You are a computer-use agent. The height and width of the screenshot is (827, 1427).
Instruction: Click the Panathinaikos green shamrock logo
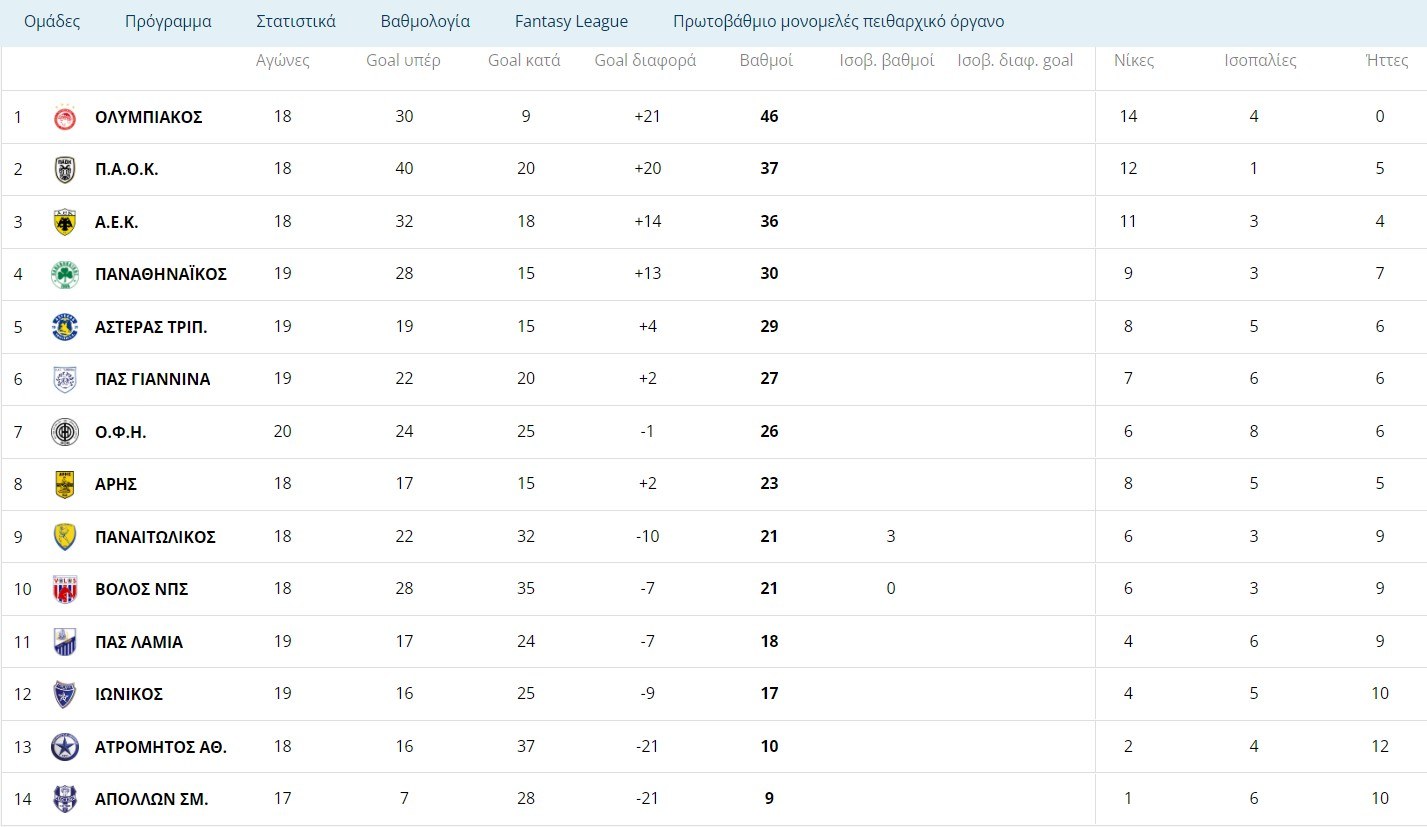coord(65,274)
